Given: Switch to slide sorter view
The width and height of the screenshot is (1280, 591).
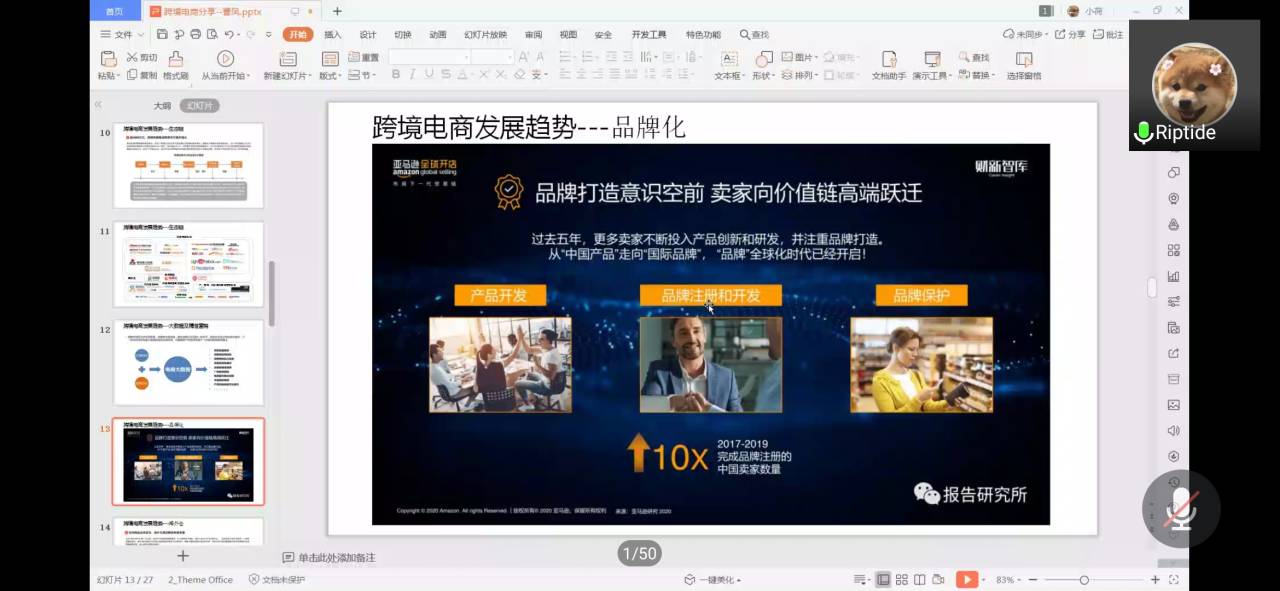Looking at the screenshot, I should click(901, 580).
